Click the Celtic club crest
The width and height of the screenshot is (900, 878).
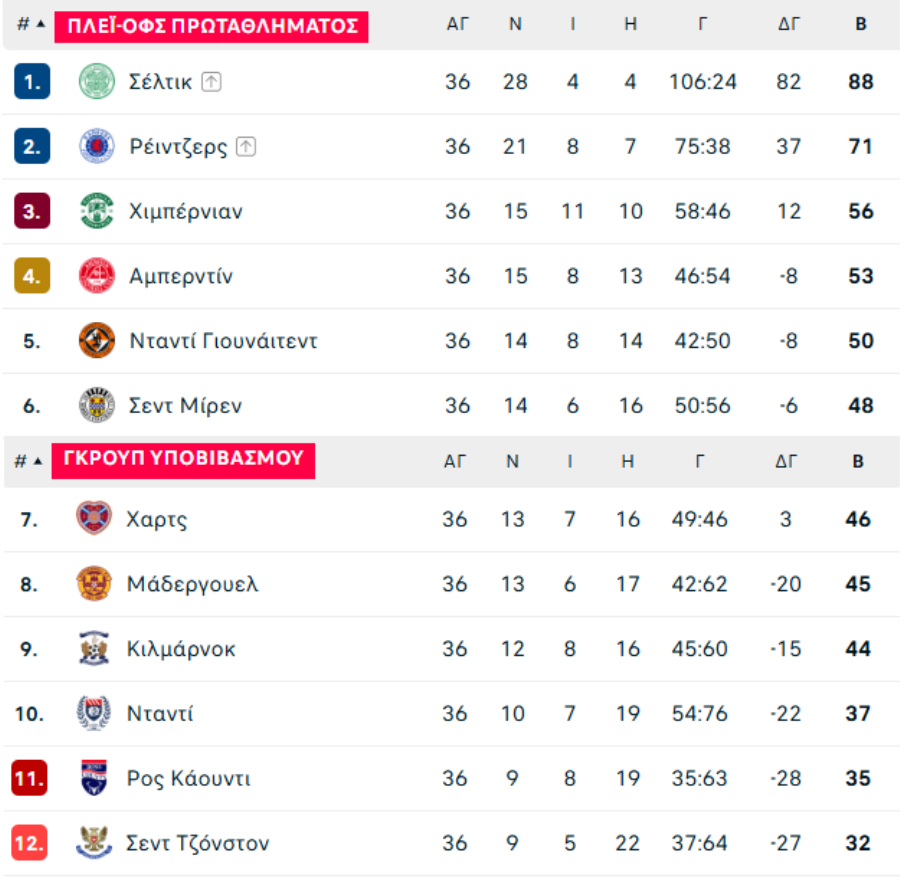[96, 81]
